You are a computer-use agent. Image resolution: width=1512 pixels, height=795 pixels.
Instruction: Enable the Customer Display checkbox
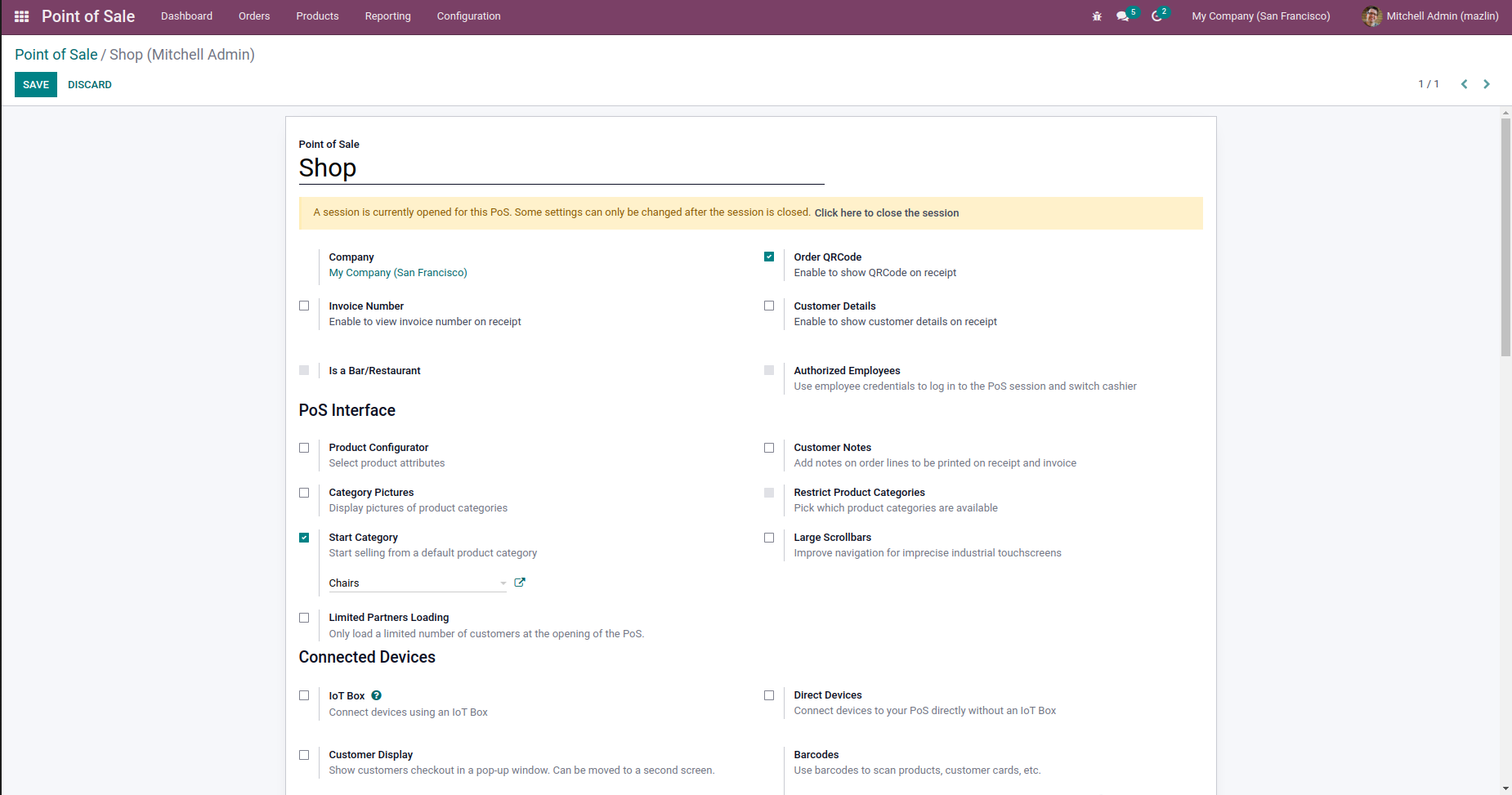(x=304, y=755)
